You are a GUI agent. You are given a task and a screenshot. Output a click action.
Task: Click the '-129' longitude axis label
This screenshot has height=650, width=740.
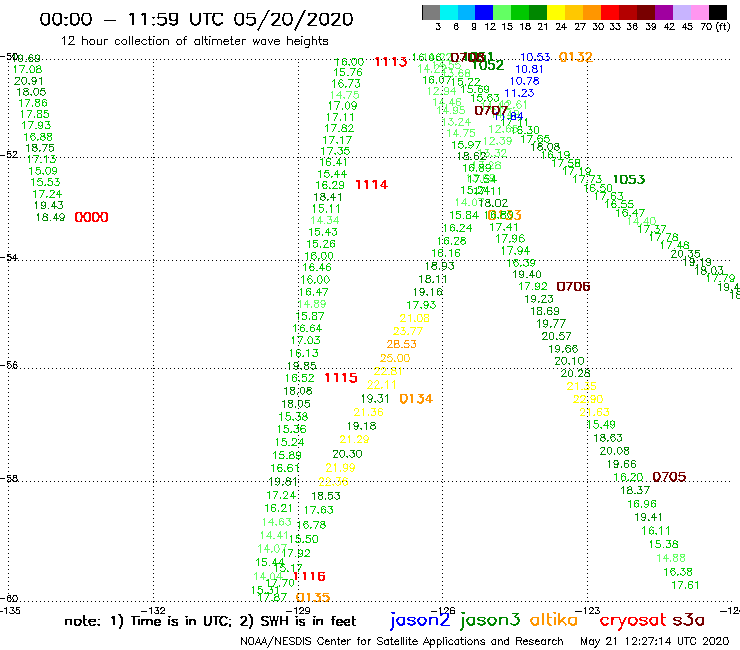click(x=300, y=610)
